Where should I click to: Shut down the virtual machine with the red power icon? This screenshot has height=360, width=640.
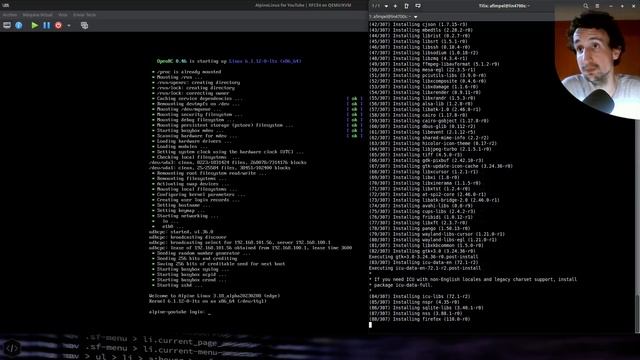(58, 25)
